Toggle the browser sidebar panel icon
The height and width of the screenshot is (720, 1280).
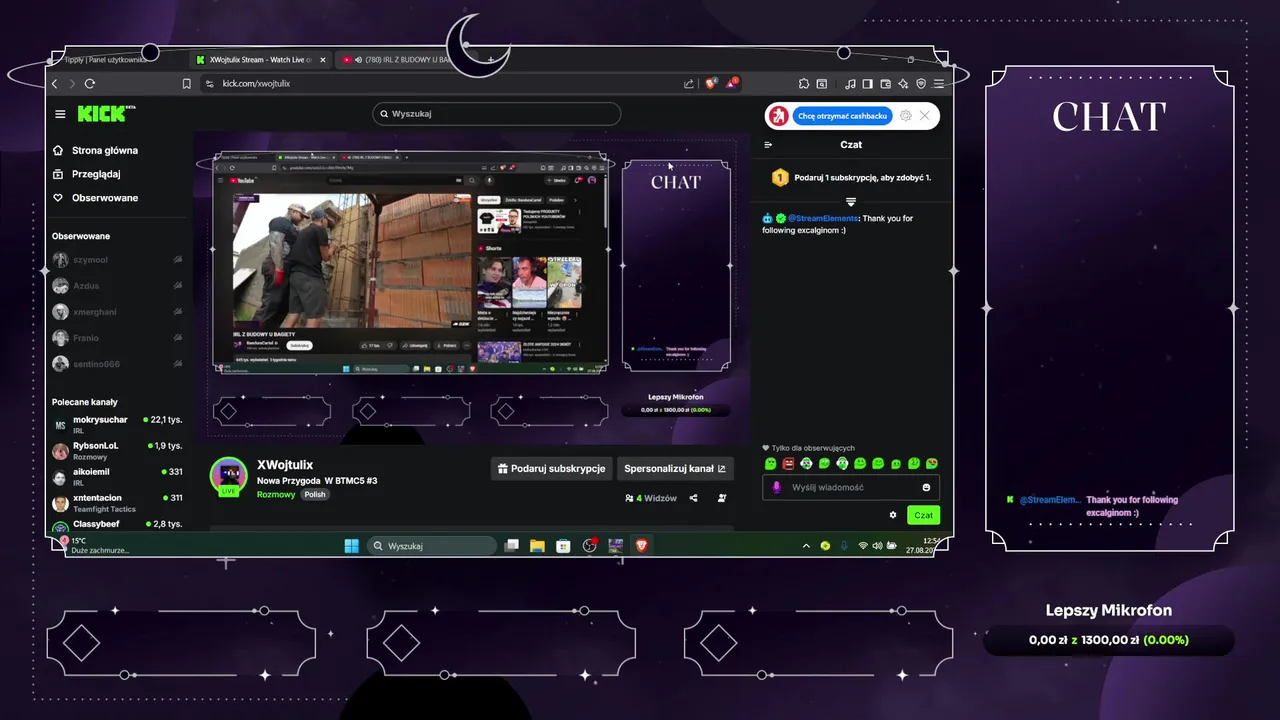[868, 84]
